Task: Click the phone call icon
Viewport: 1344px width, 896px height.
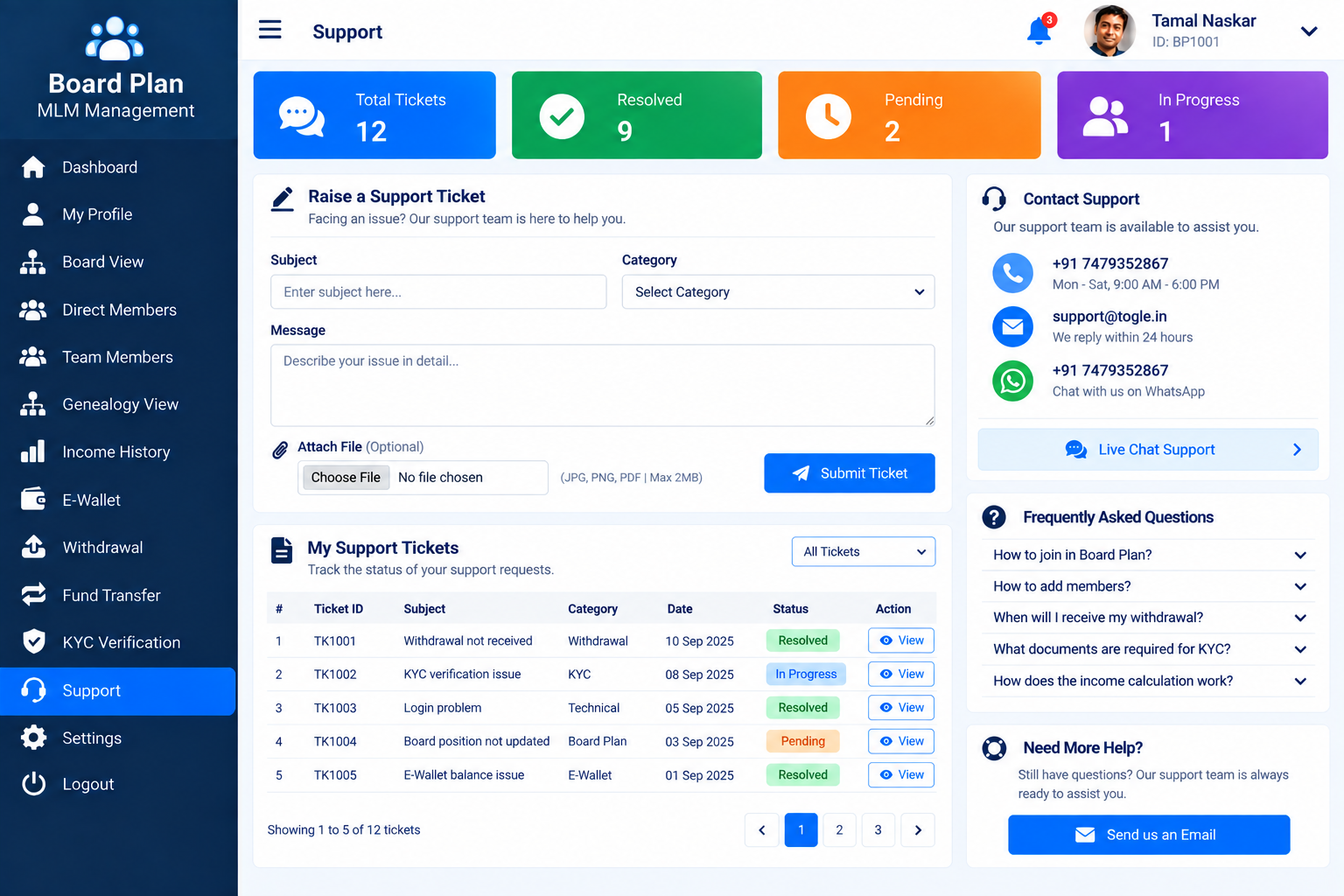Action: point(1012,273)
